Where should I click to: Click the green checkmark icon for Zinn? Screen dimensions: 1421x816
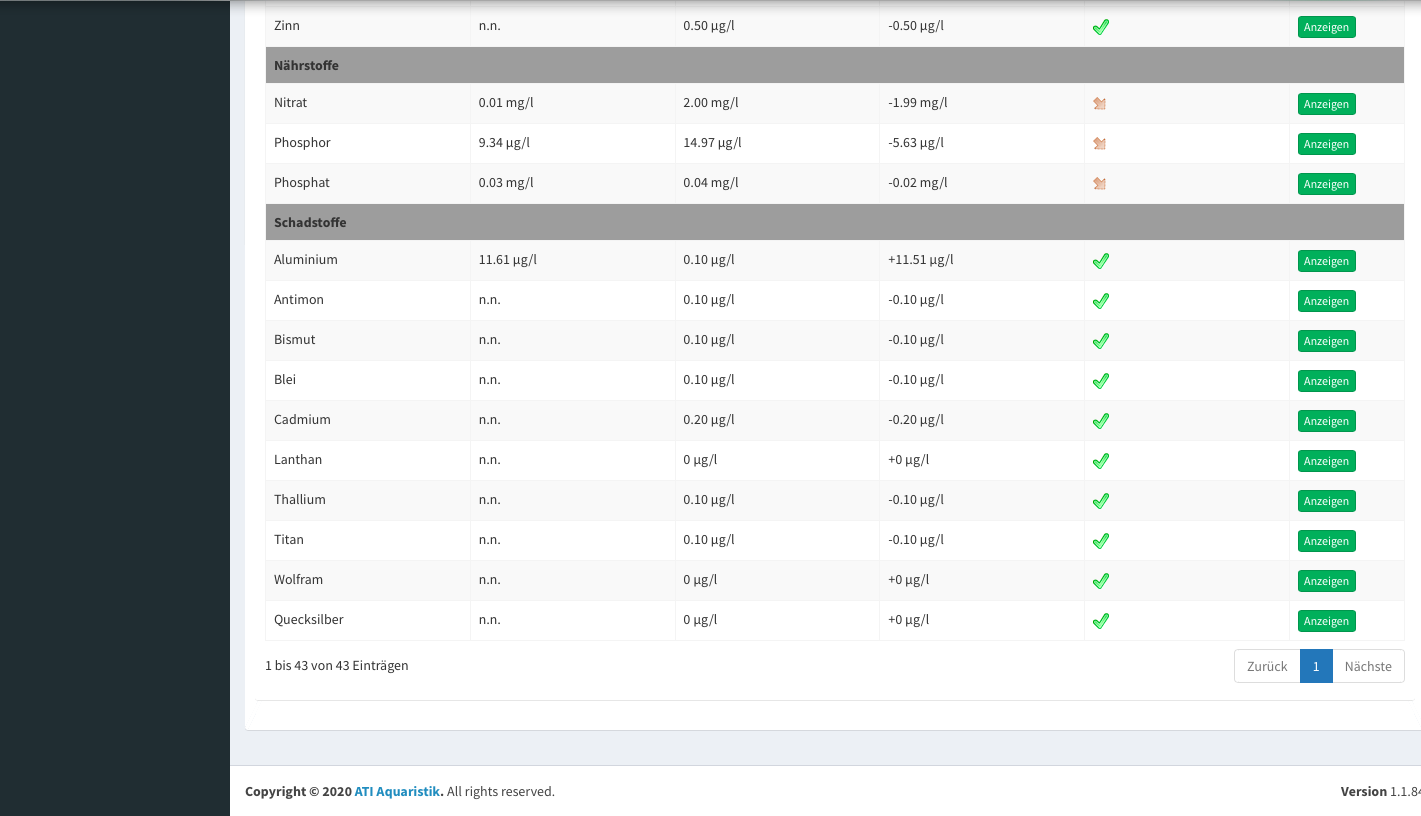[x=1100, y=27]
